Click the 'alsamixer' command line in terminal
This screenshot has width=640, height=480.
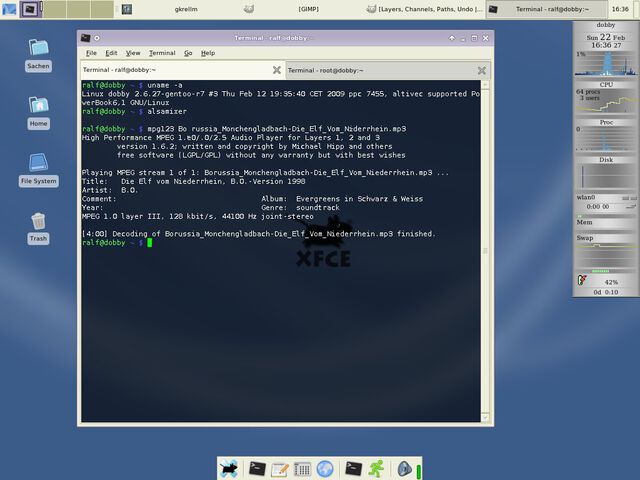tap(134, 111)
